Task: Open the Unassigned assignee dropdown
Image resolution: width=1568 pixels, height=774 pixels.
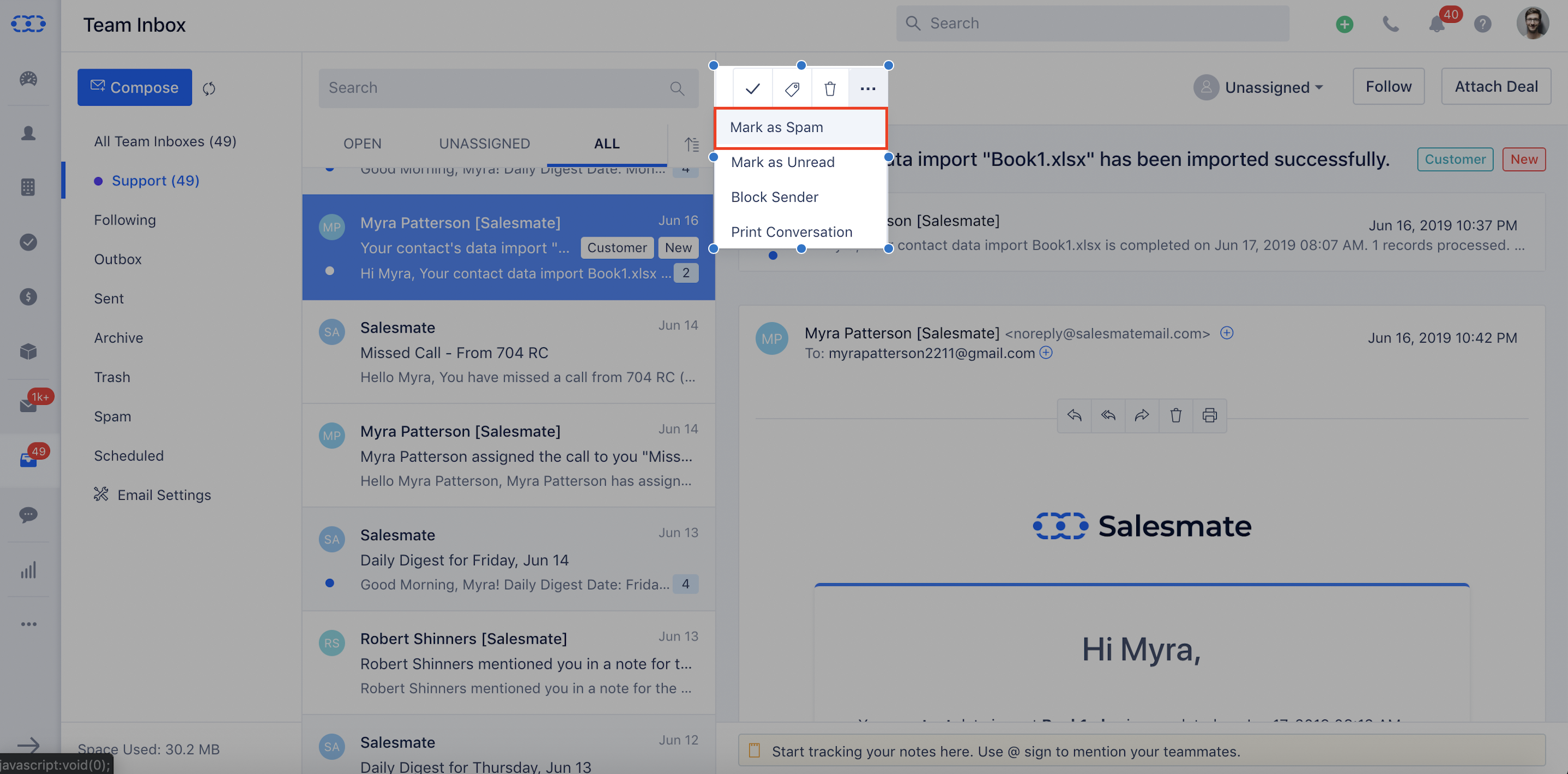Action: tap(1258, 87)
